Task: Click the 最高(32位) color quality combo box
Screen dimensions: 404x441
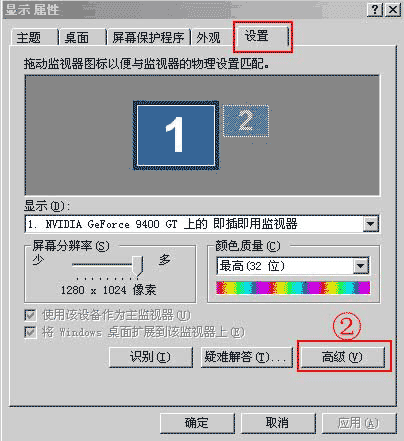Action: pyautogui.click(x=293, y=266)
